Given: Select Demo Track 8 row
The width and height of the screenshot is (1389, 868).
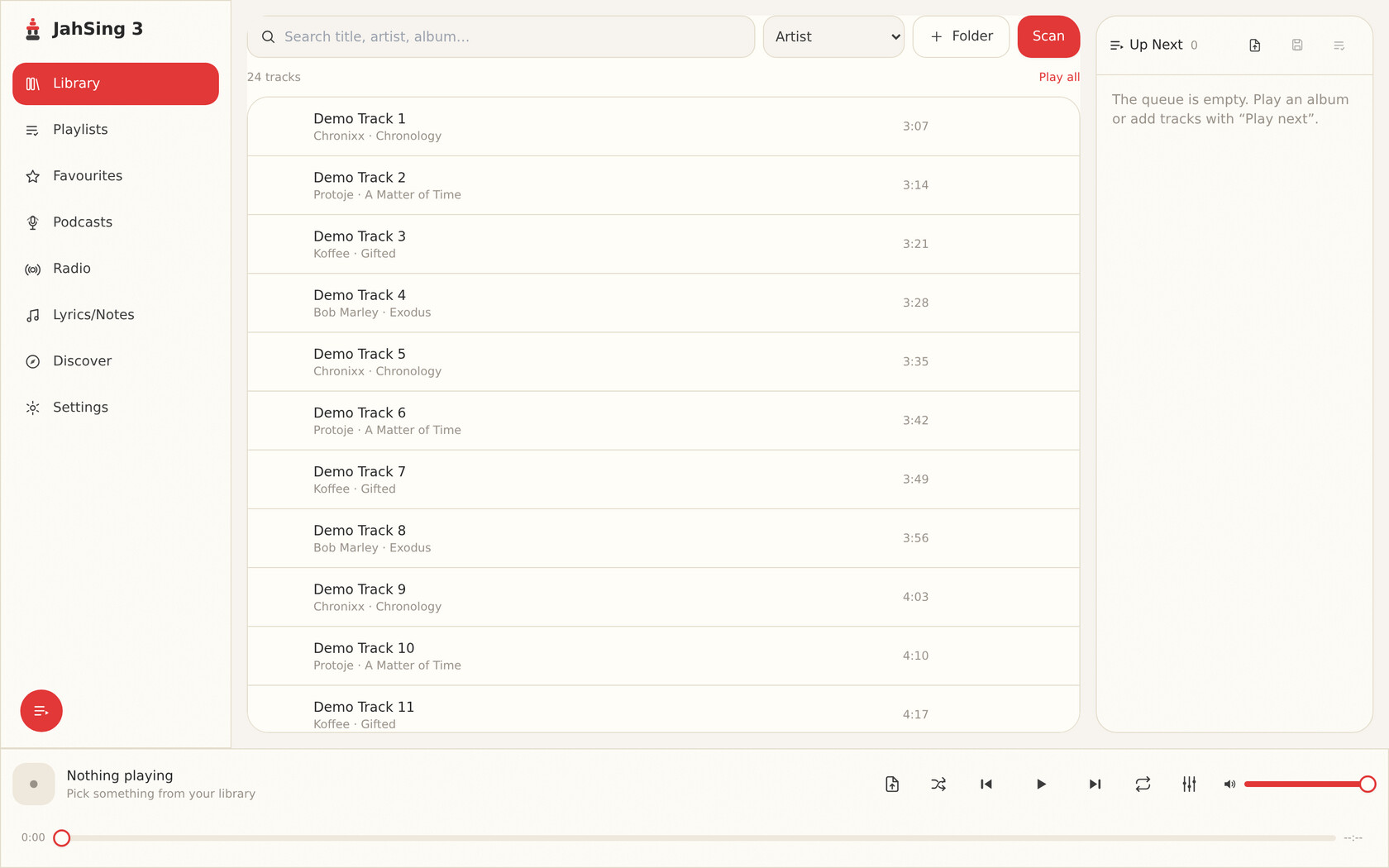Looking at the screenshot, I should [x=663, y=538].
